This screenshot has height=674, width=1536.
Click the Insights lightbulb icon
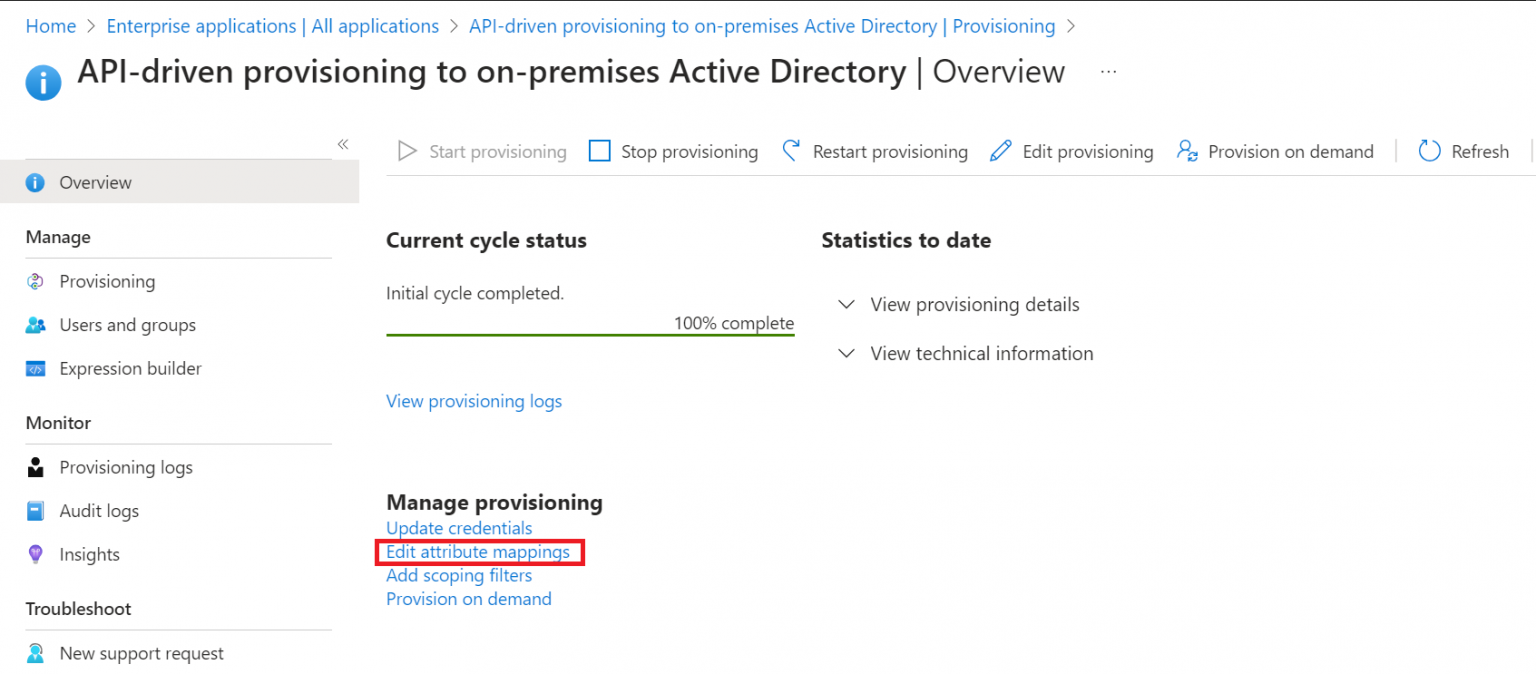click(x=35, y=554)
